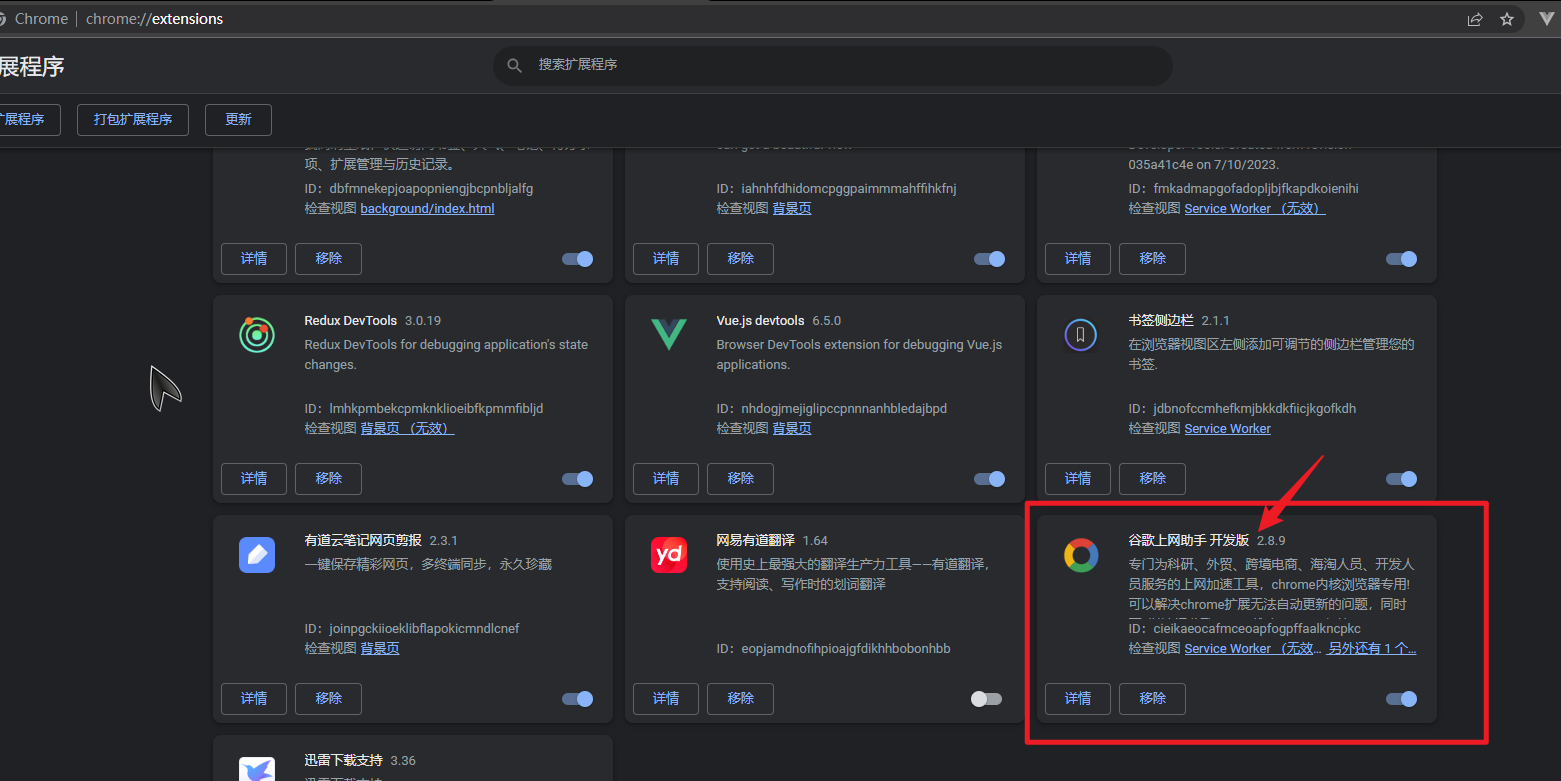The width and height of the screenshot is (1561, 781).
Task: Open Redux DevTools 背景页 (无效) link
Action: click(407, 428)
